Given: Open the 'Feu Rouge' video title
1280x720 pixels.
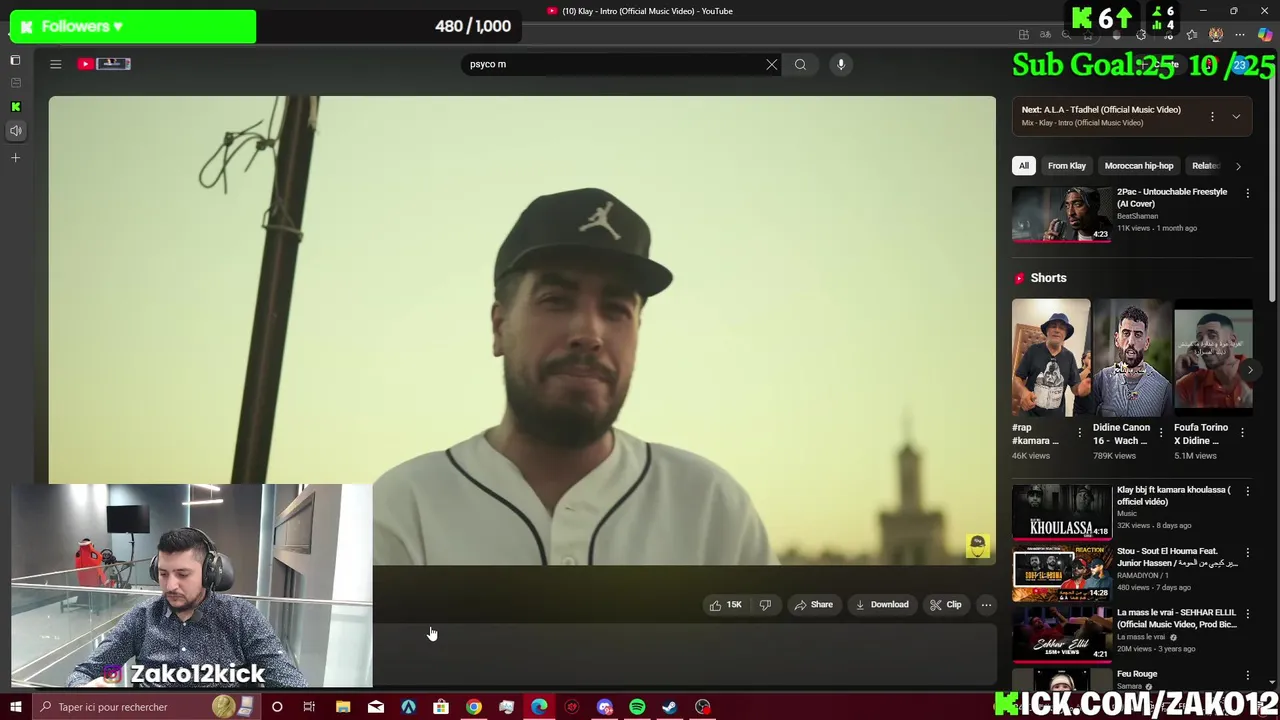Looking at the screenshot, I should [x=1137, y=674].
